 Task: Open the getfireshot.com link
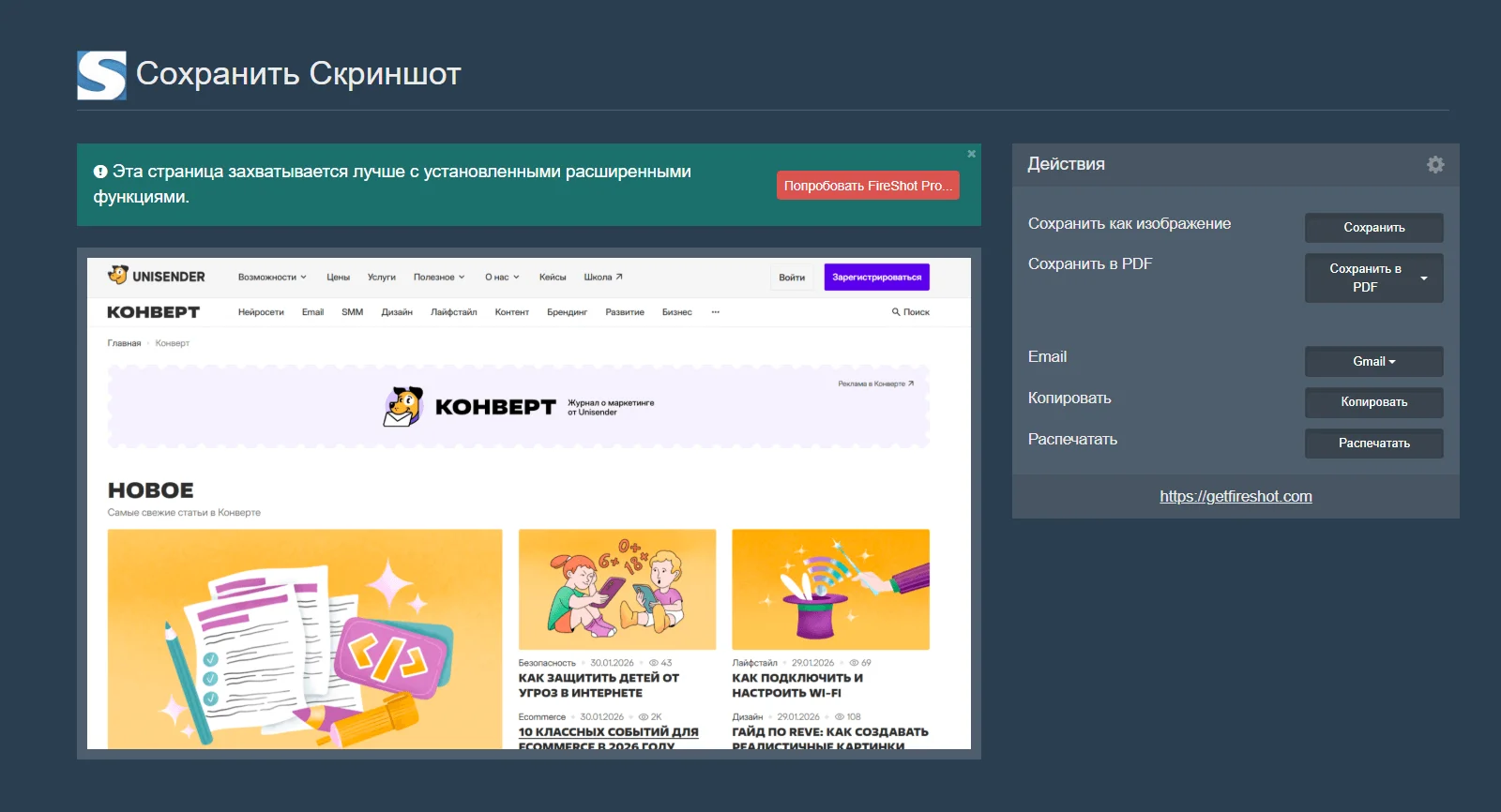pyautogui.click(x=1236, y=497)
